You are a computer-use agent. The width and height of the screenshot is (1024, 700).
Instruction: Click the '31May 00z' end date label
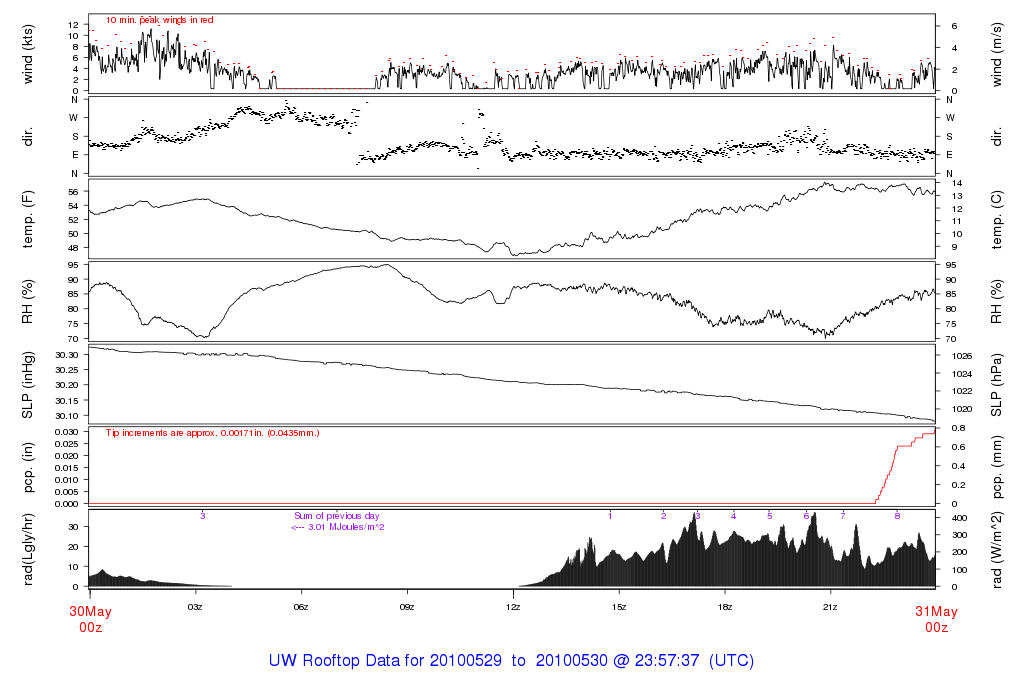pos(936,619)
